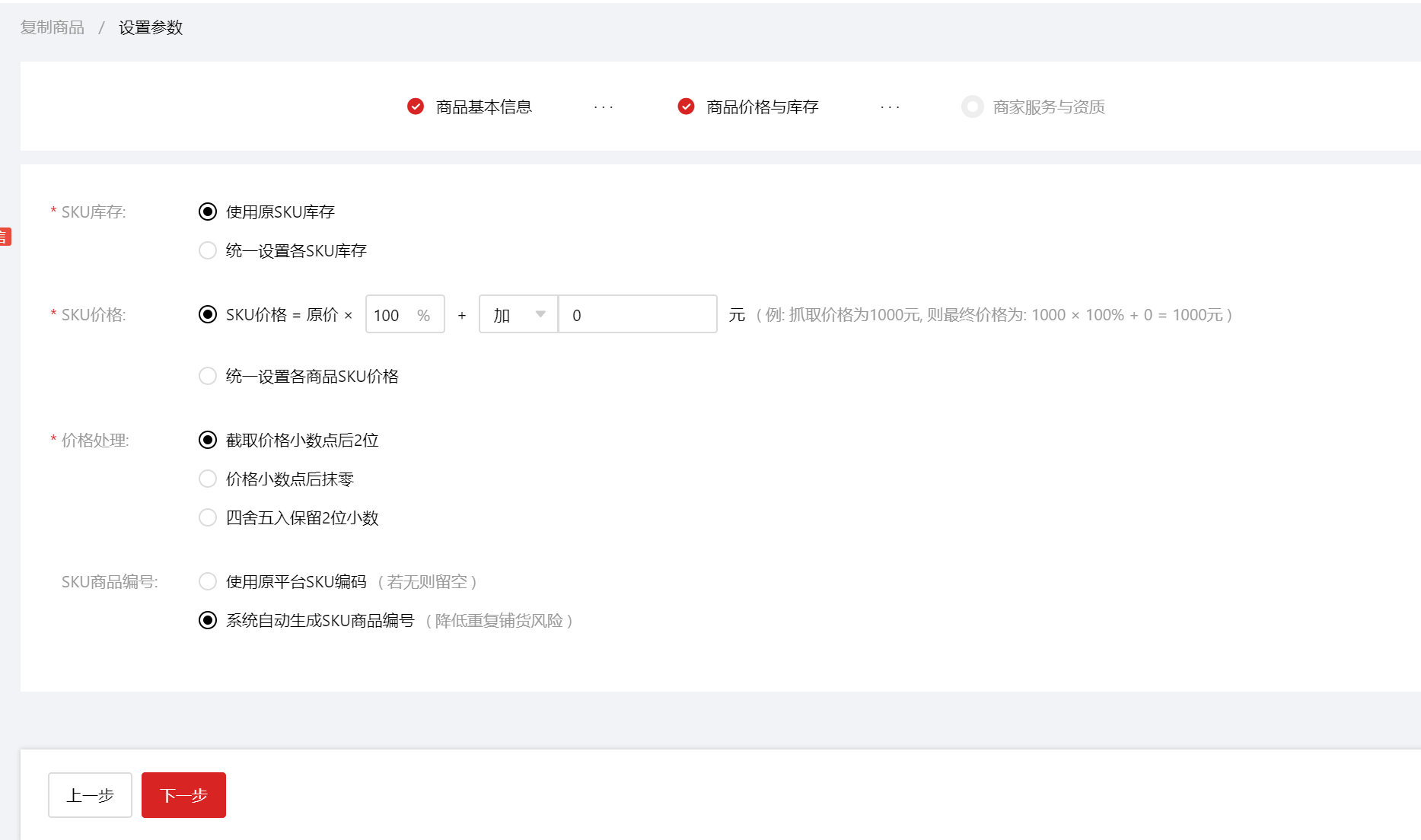Viewport: 1421px width, 840px height.
Task: Go to 复制商品 breadcrumb link
Action: (53, 27)
